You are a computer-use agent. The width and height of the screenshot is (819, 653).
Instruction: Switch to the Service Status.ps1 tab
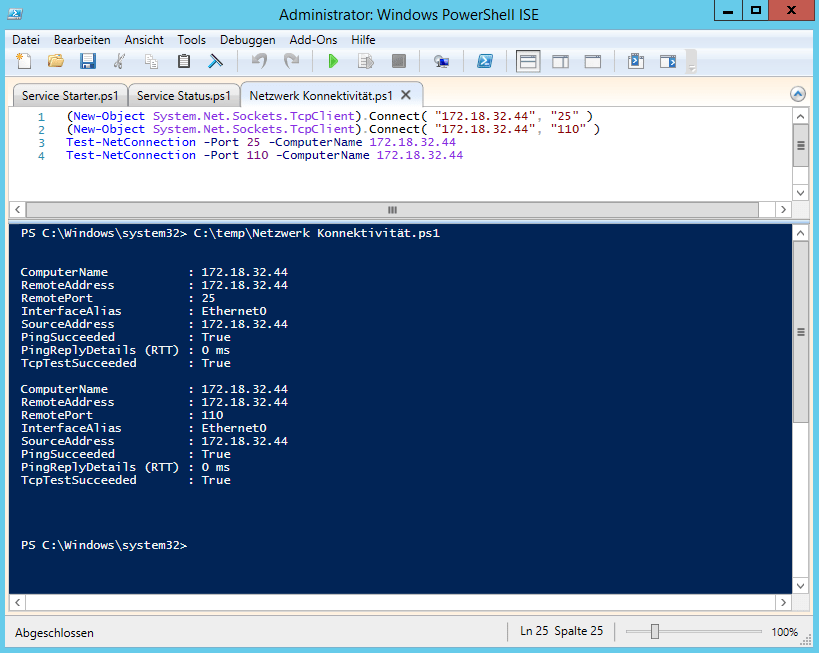184,96
